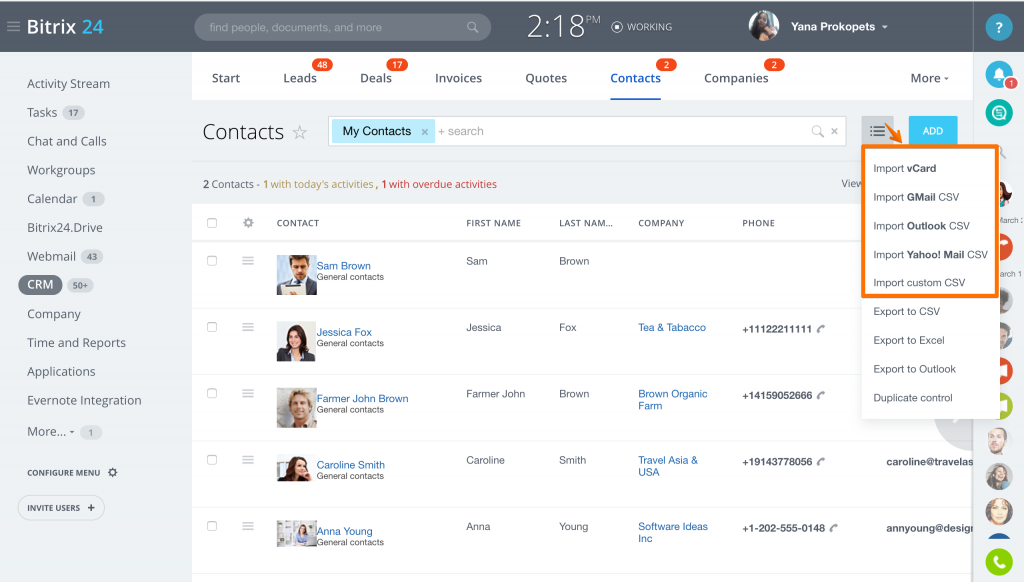Open the Companies tab

click(736, 78)
